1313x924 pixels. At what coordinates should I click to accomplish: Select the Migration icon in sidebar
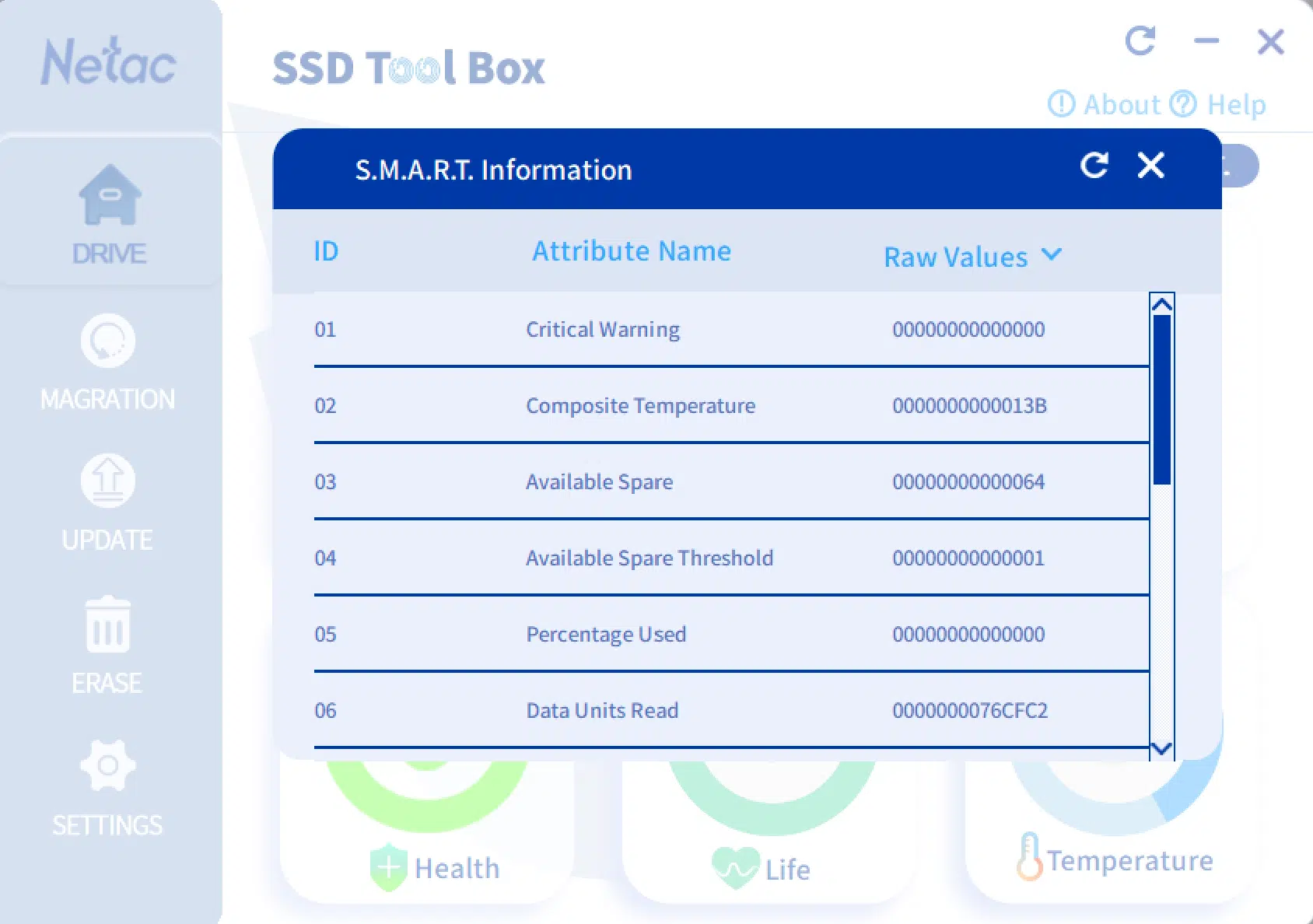pyautogui.click(x=107, y=341)
